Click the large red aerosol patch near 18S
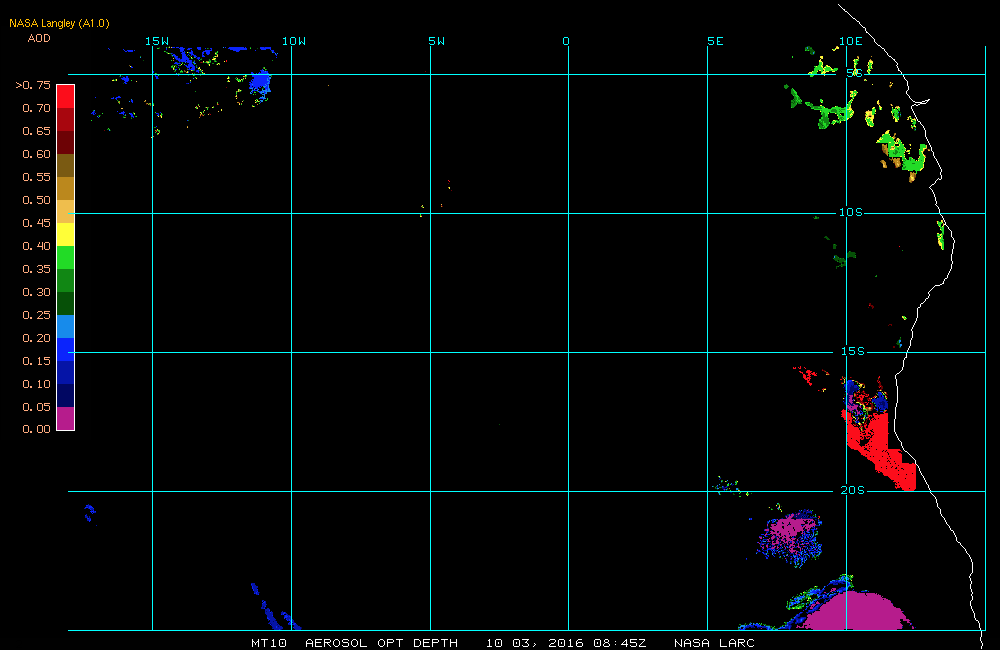The width and height of the screenshot is (1000, 650). [880, 450]
